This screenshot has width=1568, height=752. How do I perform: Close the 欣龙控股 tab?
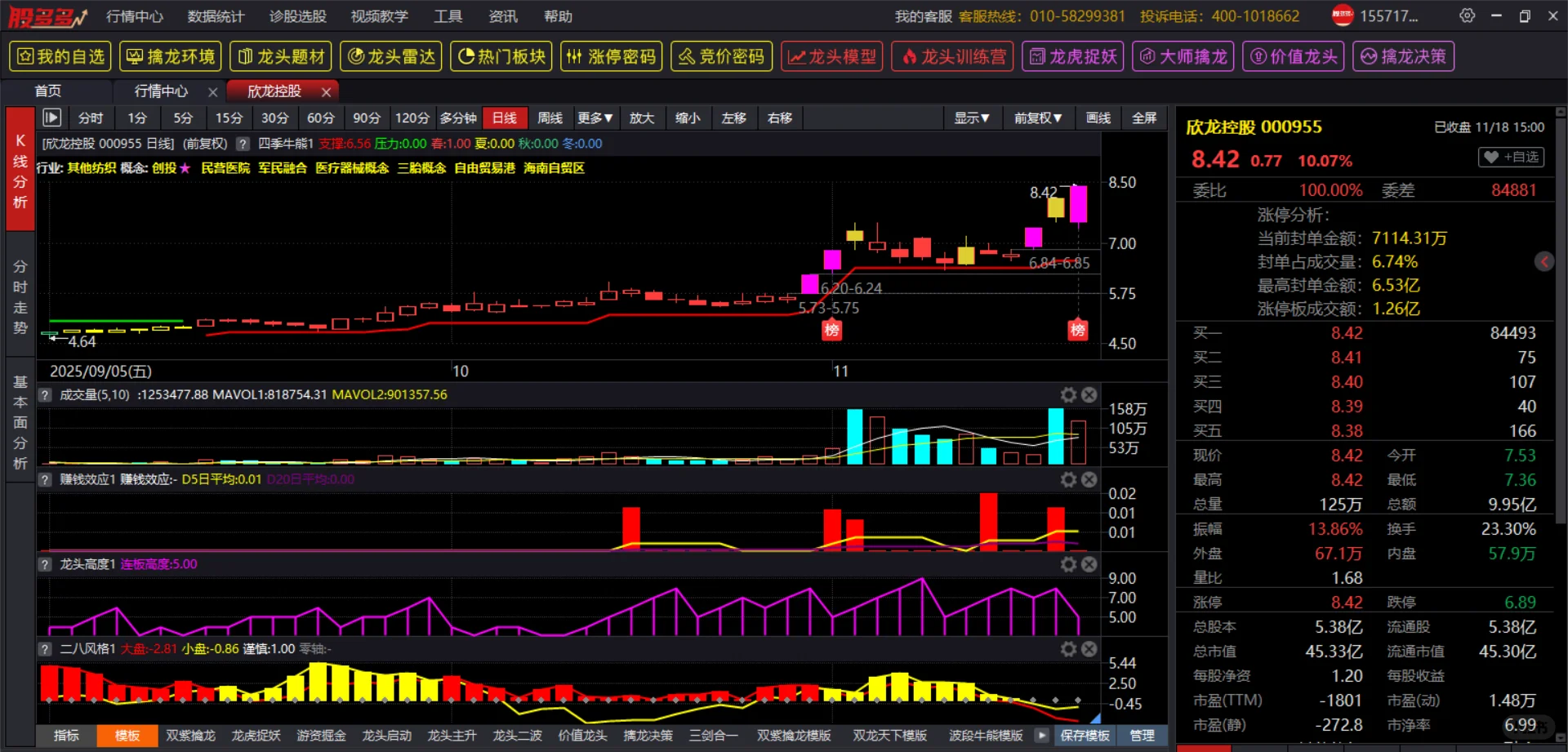pyautogui.click(x=326, y=92)
